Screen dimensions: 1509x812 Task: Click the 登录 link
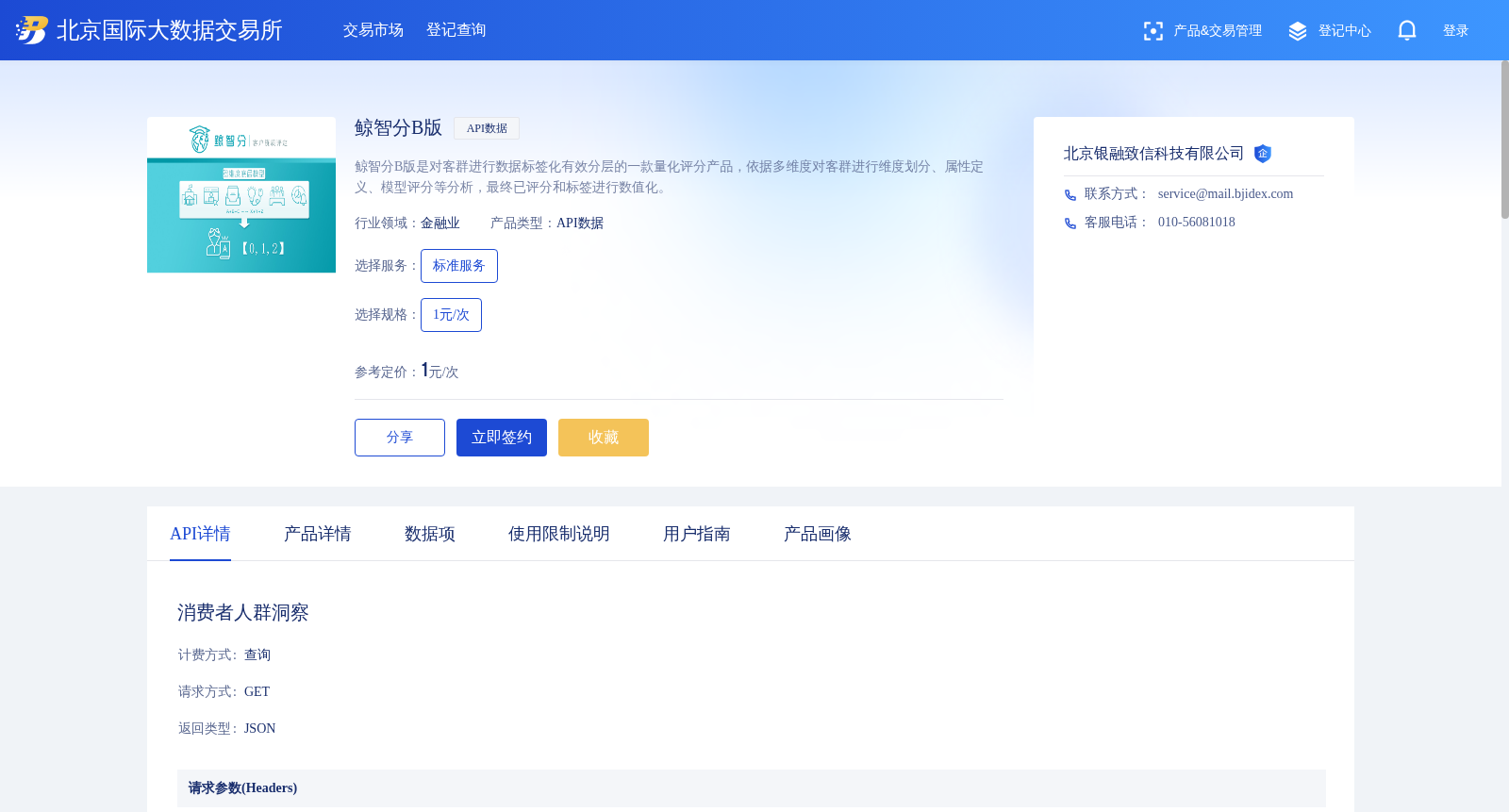click(x=1456, y=31)
